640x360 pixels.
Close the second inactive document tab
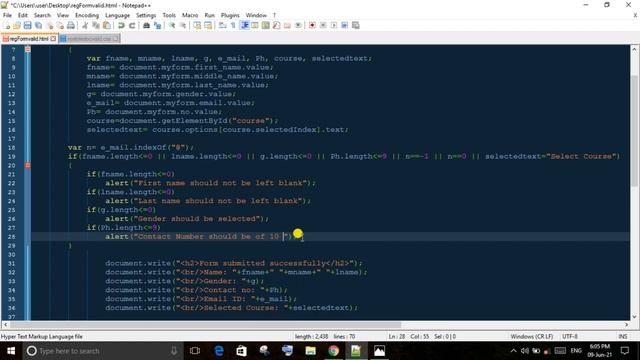(x=116, y=39)
